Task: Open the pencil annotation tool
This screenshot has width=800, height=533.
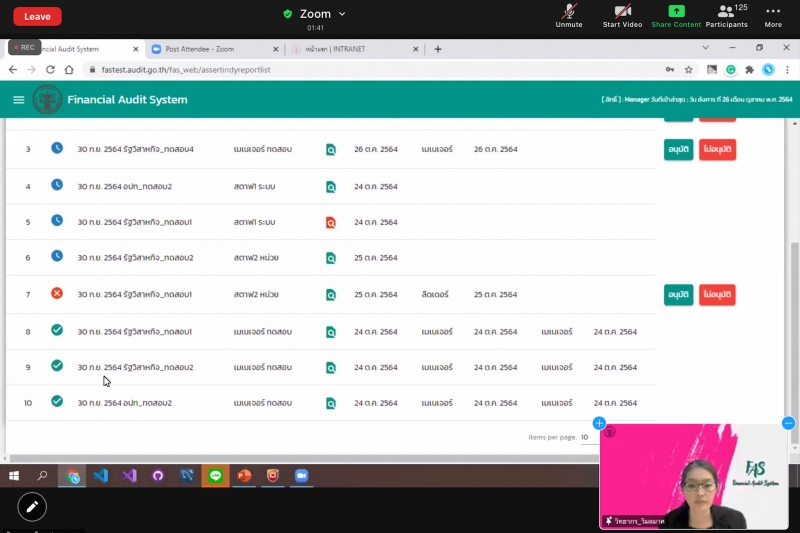Action: click(x=32, y=507)
